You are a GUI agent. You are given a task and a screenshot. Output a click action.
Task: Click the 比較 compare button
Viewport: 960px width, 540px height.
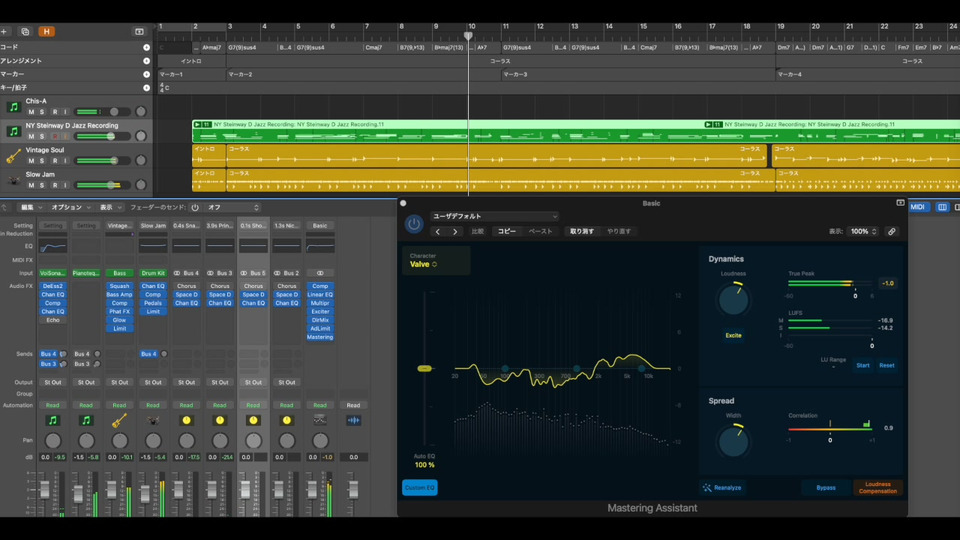tap(478, 231)
